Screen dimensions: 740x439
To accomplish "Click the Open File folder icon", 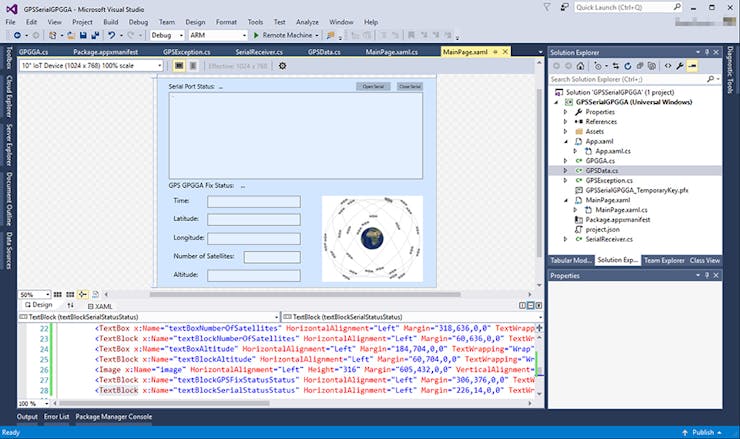I will [x=71, y=35].
